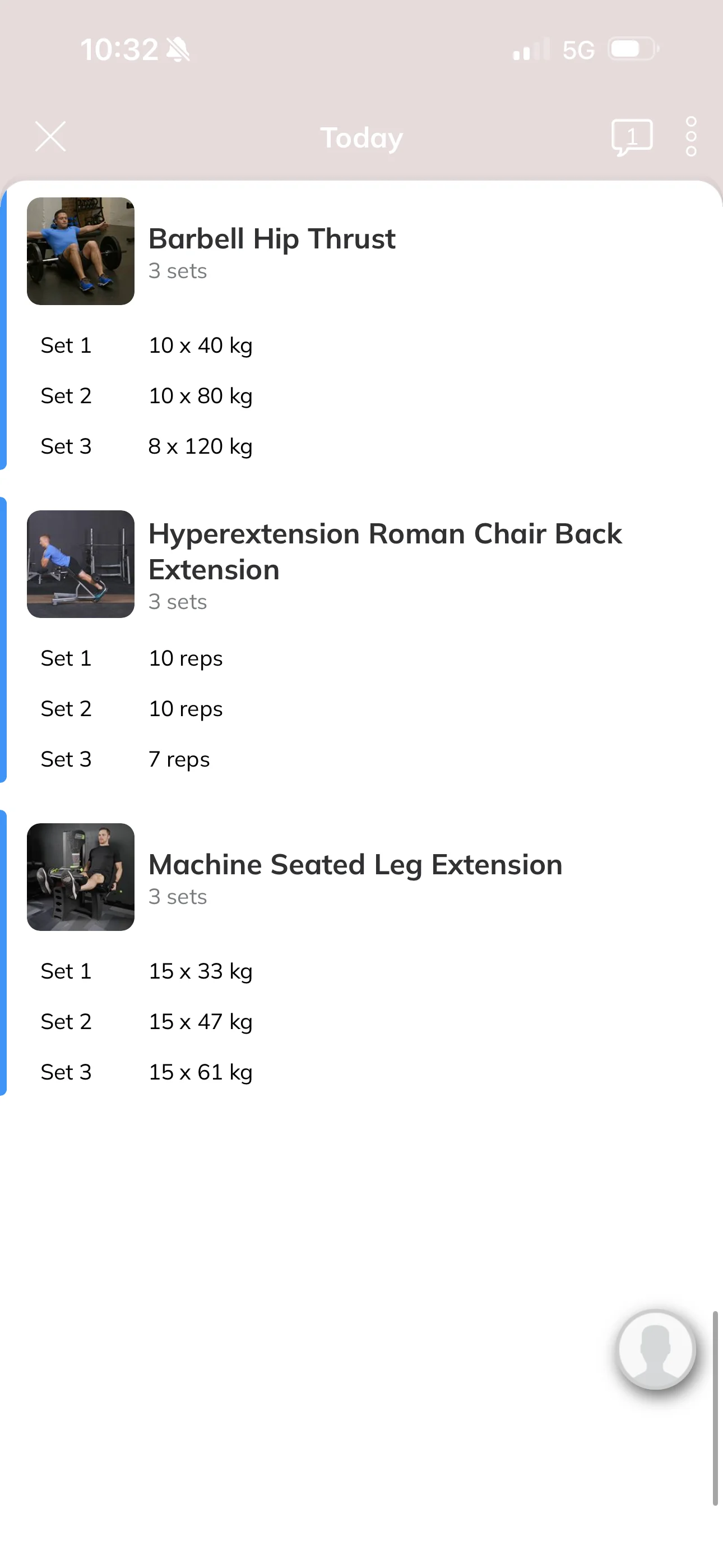The width and height of the screenshot is (723, 1568).
Task: Select hip thrust Set 3 8 x 120 kg
Action: 147,447
